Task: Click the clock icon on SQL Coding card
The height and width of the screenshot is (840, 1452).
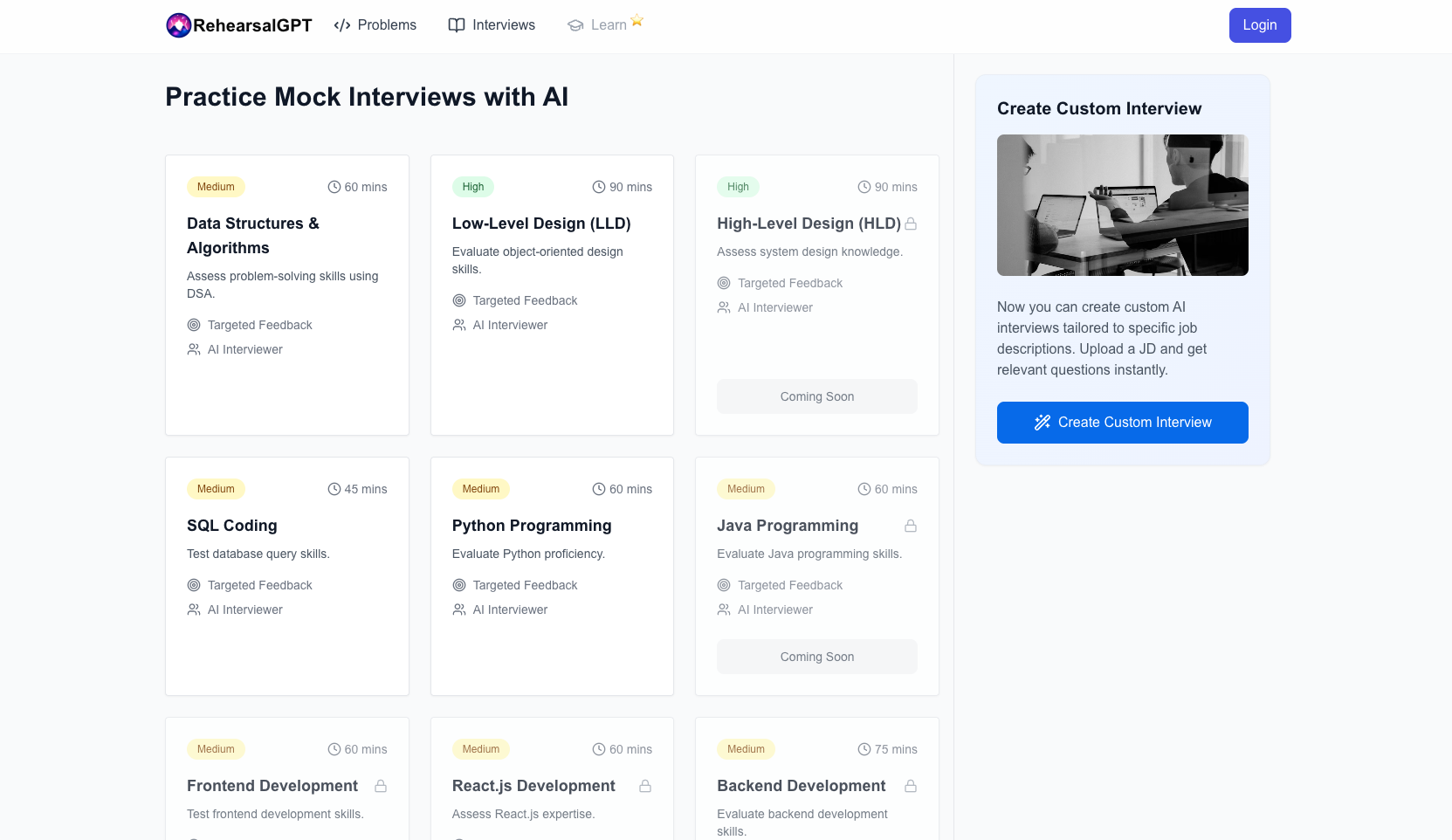Action: coord(334,489)
